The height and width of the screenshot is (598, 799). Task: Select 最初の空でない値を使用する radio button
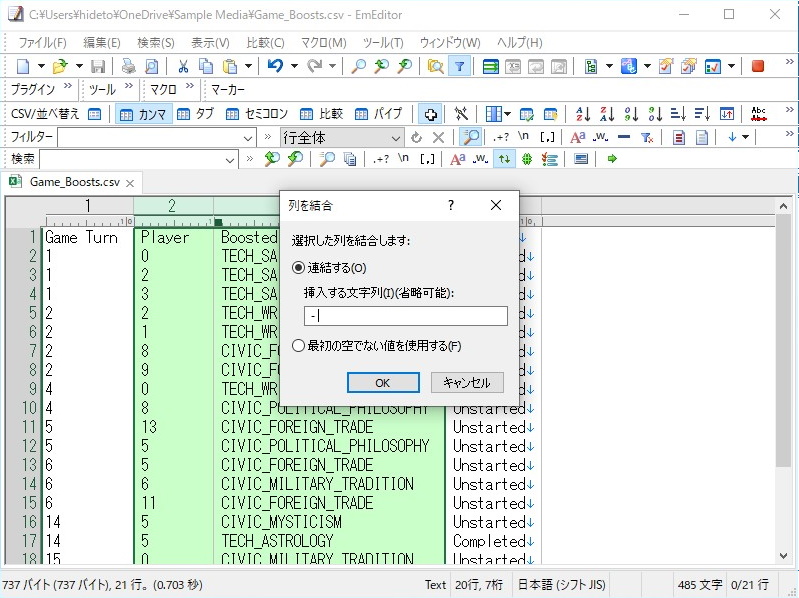[298, 346]
